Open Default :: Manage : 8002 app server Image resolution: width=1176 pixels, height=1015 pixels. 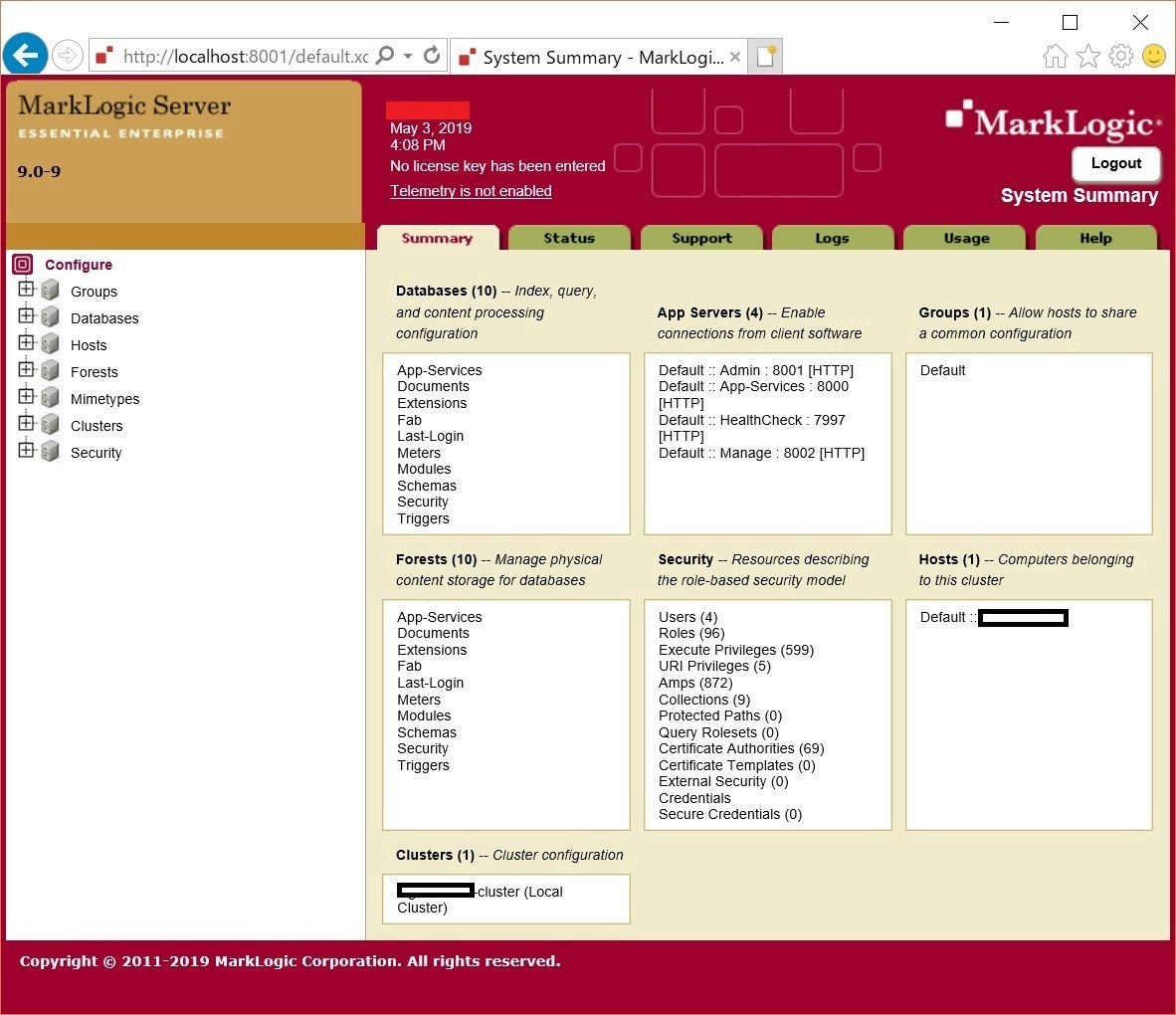point(761,453)
